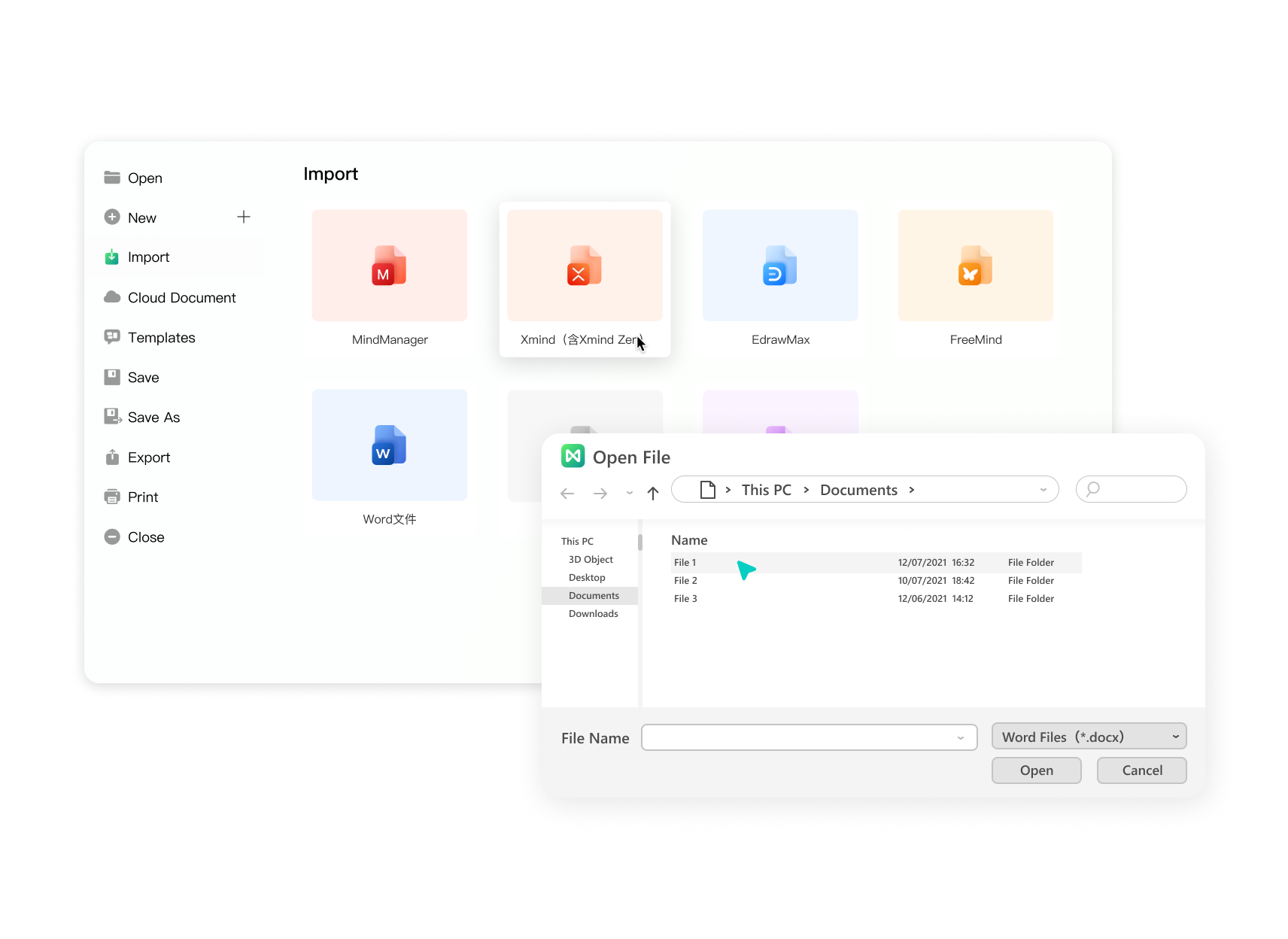Open the Open menu item
This screenshot has height=939, width=1288.
145,178
